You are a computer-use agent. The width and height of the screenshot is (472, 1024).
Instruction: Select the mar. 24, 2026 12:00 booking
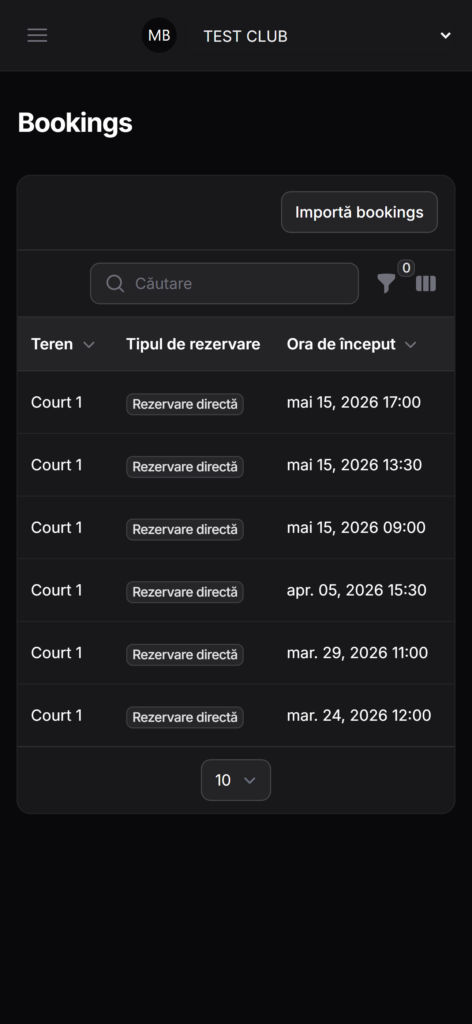[x=236, y=716]
